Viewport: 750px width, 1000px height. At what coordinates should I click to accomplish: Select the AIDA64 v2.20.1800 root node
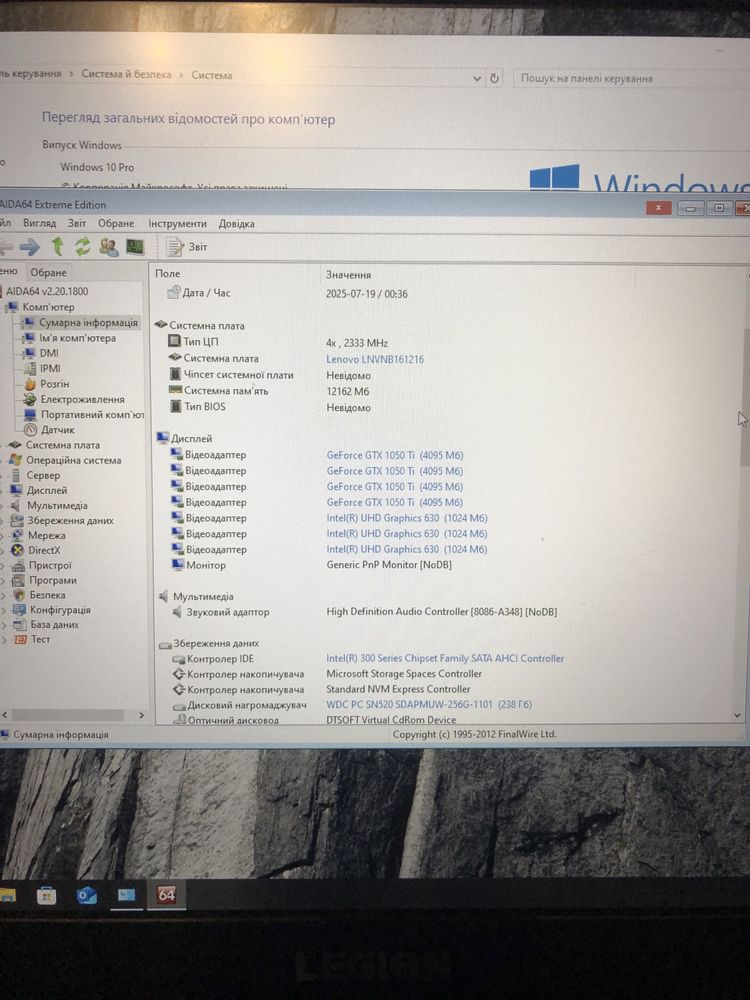pos(47,291)
